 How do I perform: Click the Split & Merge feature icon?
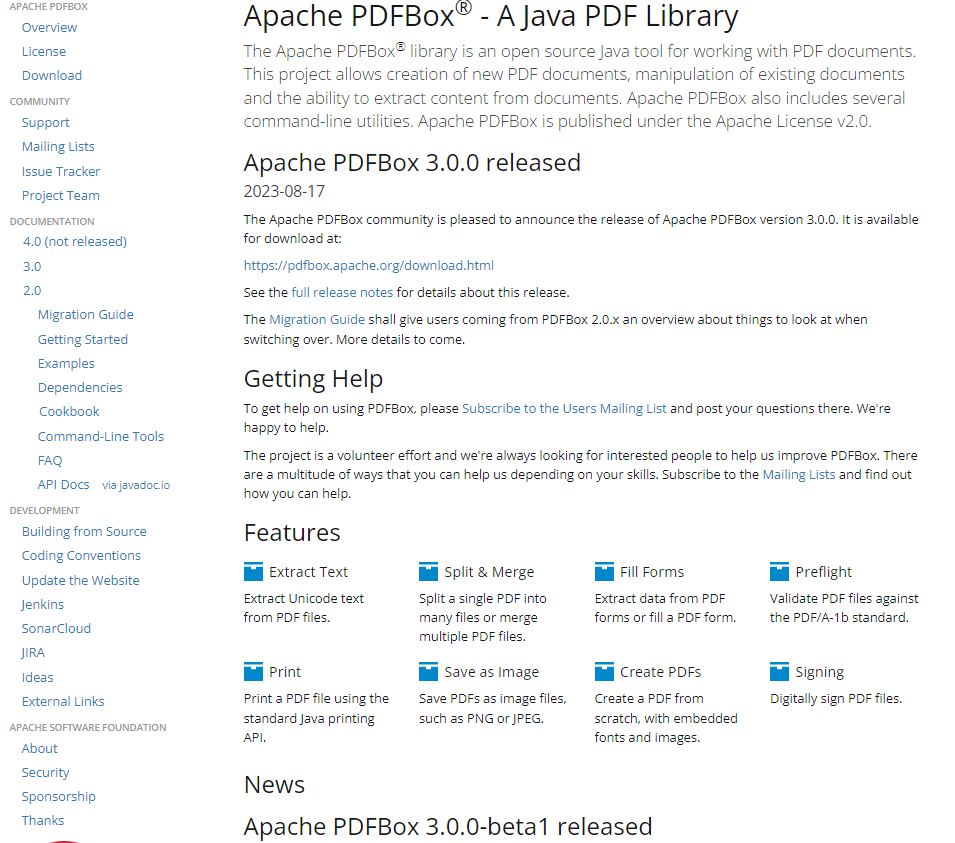tap(429, 572)
